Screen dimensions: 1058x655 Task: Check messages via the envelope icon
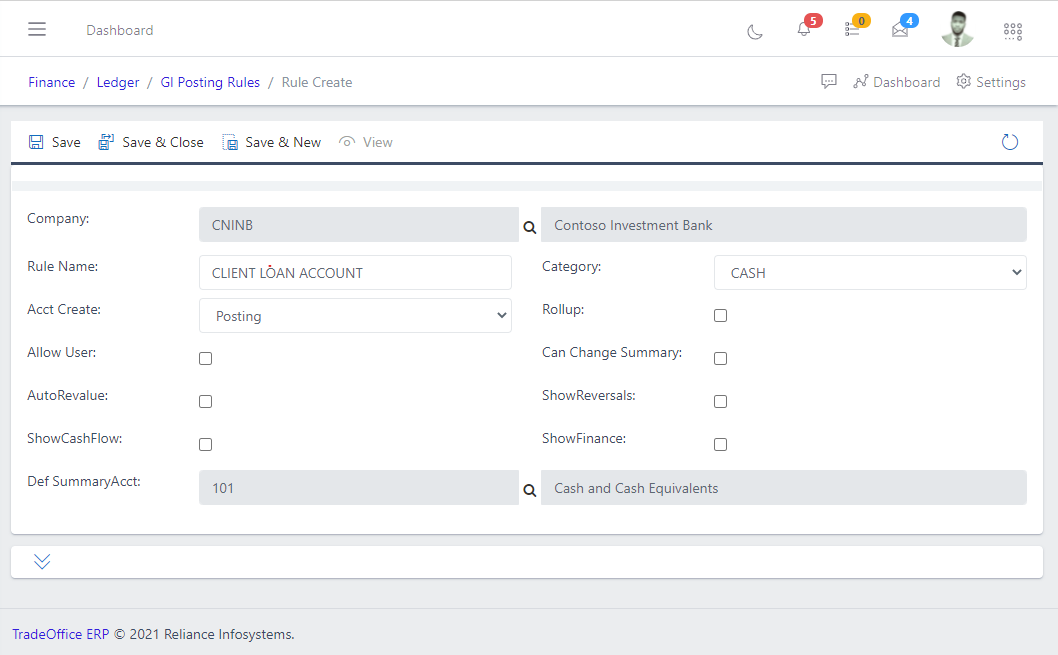pyautogui.click(x=899, y=31)
